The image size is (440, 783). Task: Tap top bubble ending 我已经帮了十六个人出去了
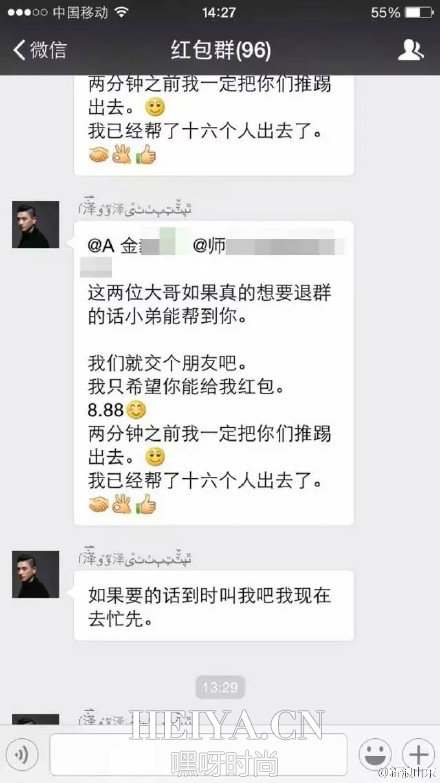click(x=214, y=125)
